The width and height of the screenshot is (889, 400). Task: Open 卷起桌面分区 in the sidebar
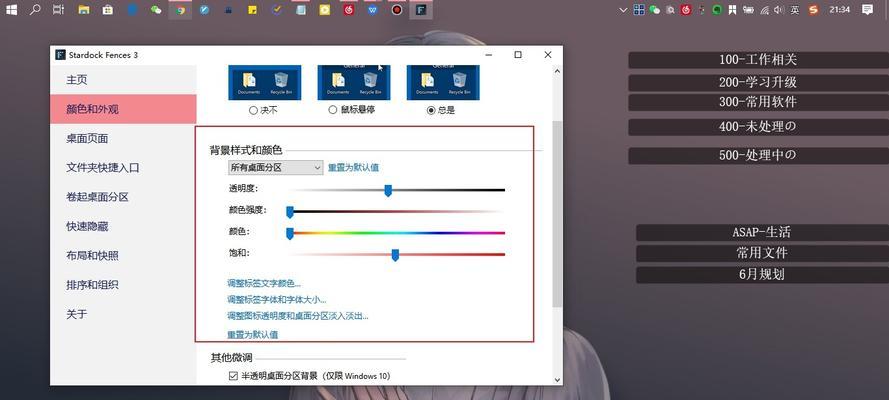tap(123, 197)
